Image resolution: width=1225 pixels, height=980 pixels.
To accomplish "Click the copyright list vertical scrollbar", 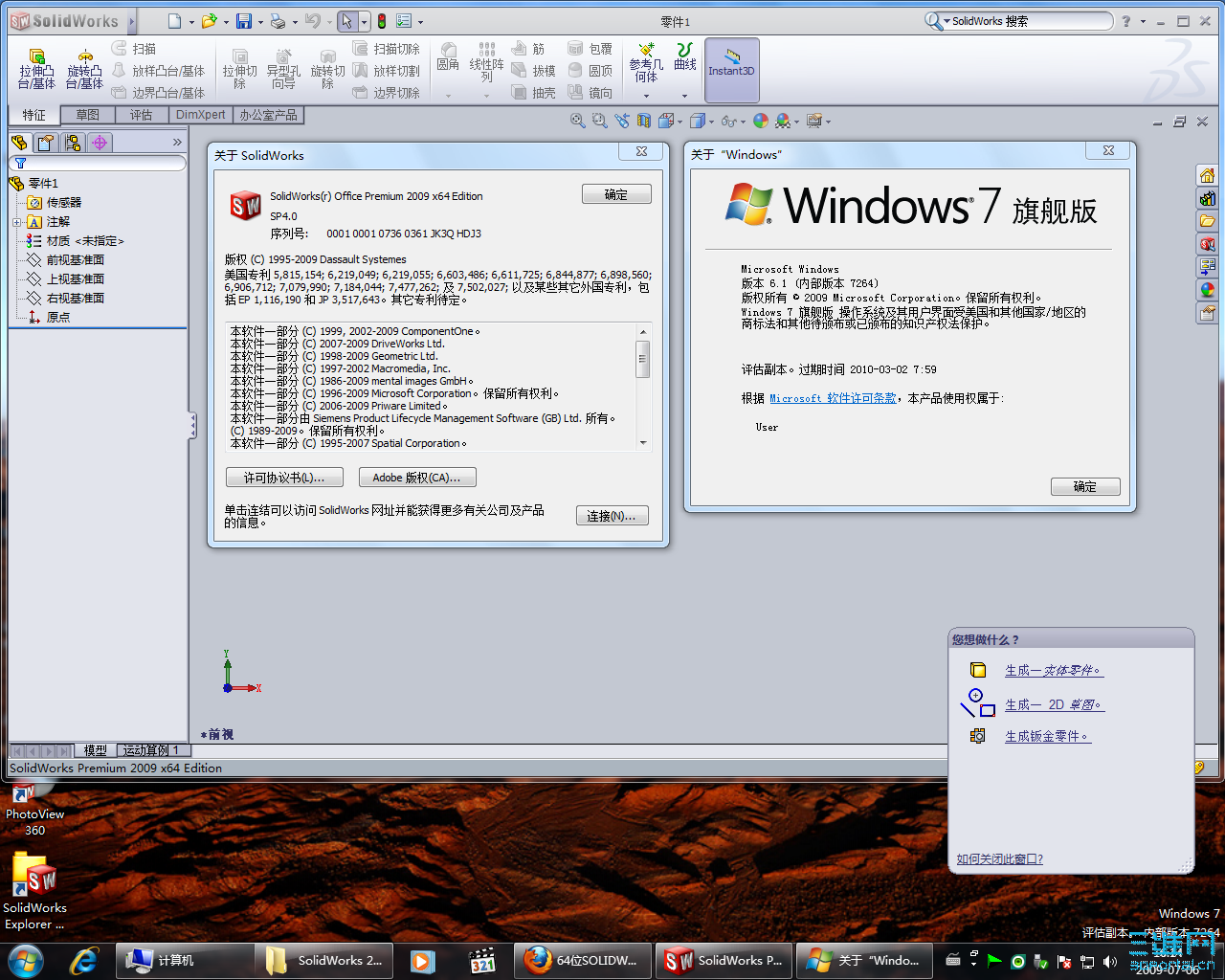I will [643, 388].
